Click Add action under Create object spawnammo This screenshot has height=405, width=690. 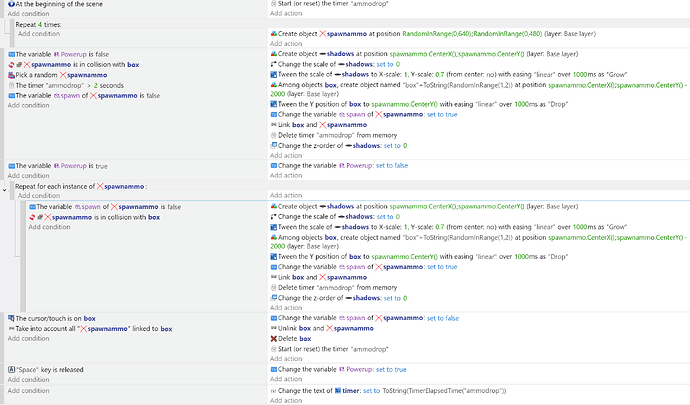(x=286, y=44)
